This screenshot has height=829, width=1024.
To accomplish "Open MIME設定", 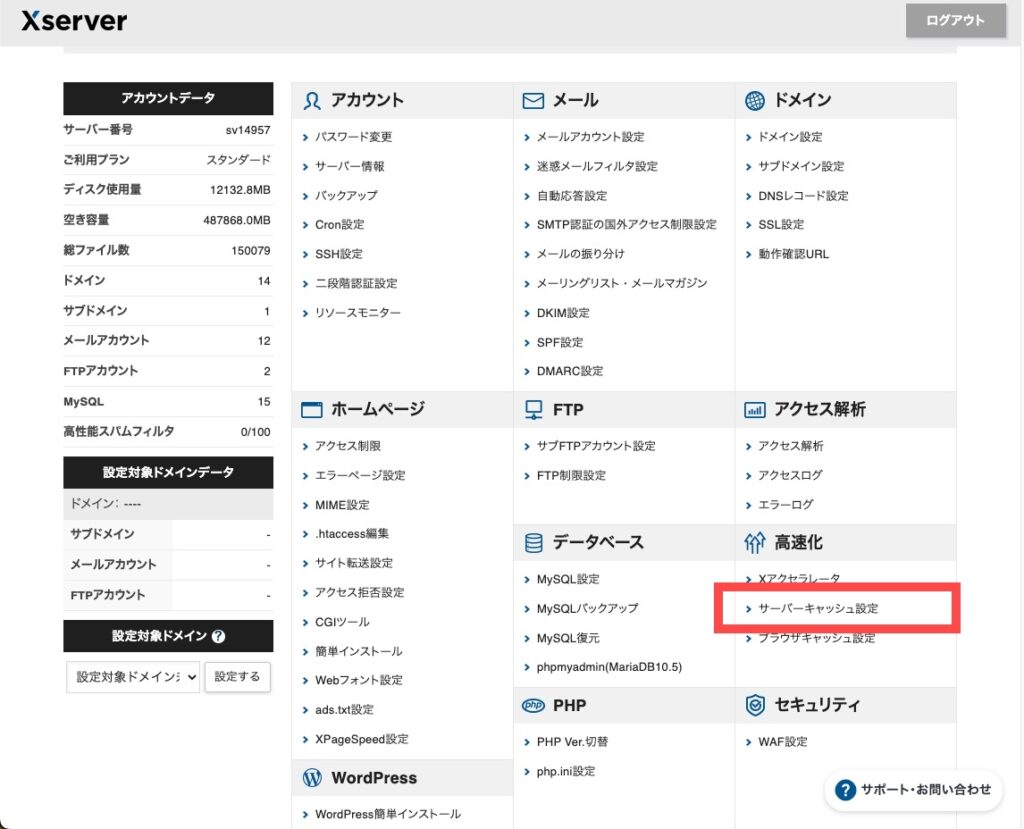I will pos(342,505).
